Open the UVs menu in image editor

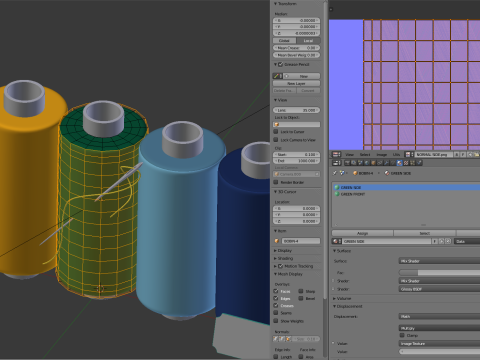pos(397,155)
